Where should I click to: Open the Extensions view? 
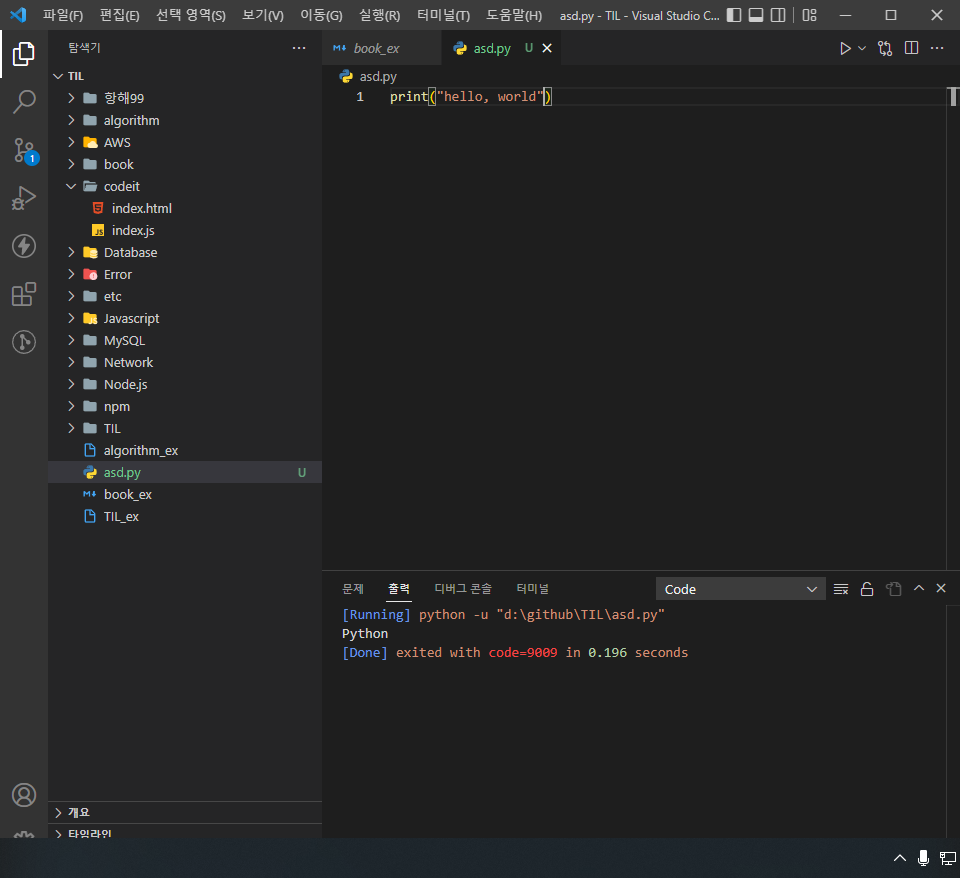[x=24, y=294]
